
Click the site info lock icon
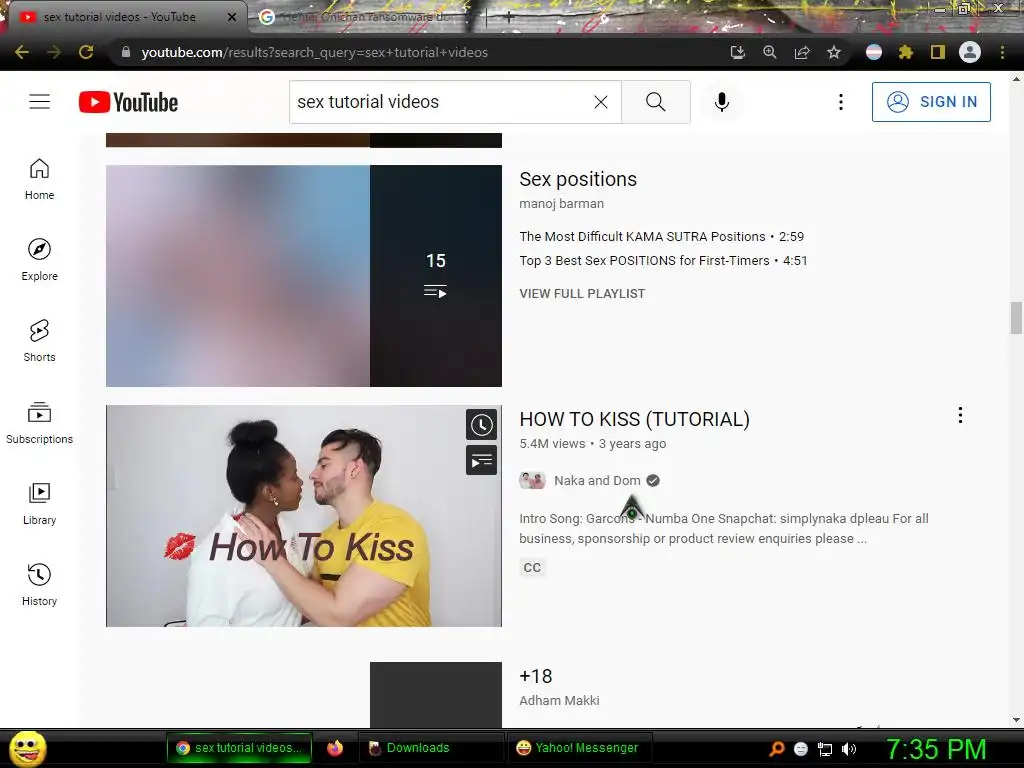(x=126, y=52)
